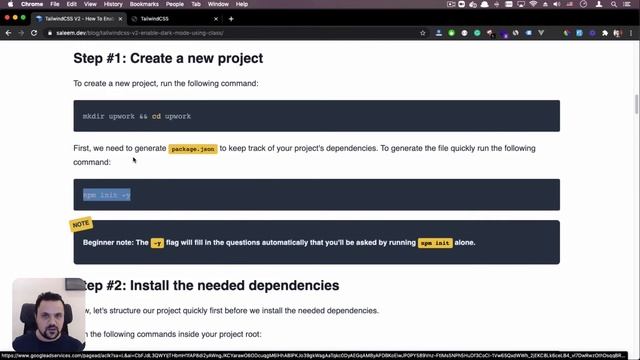Click the page vertical scrollbar thumb
The image size is (640, 360).
(x=636, y=104)
